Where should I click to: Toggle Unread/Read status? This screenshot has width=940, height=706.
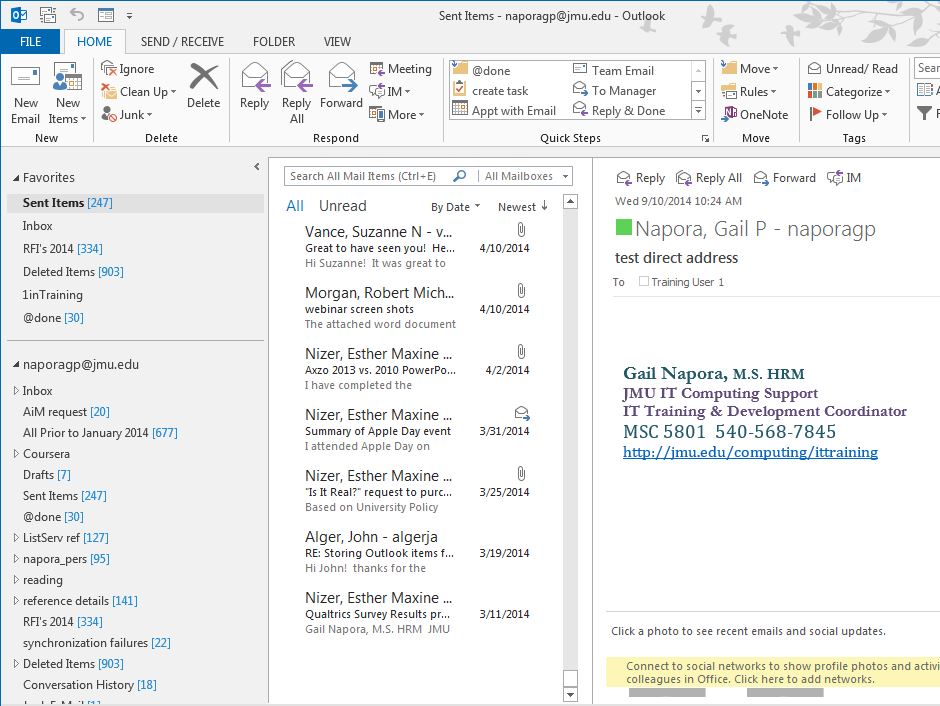point(852,69)
